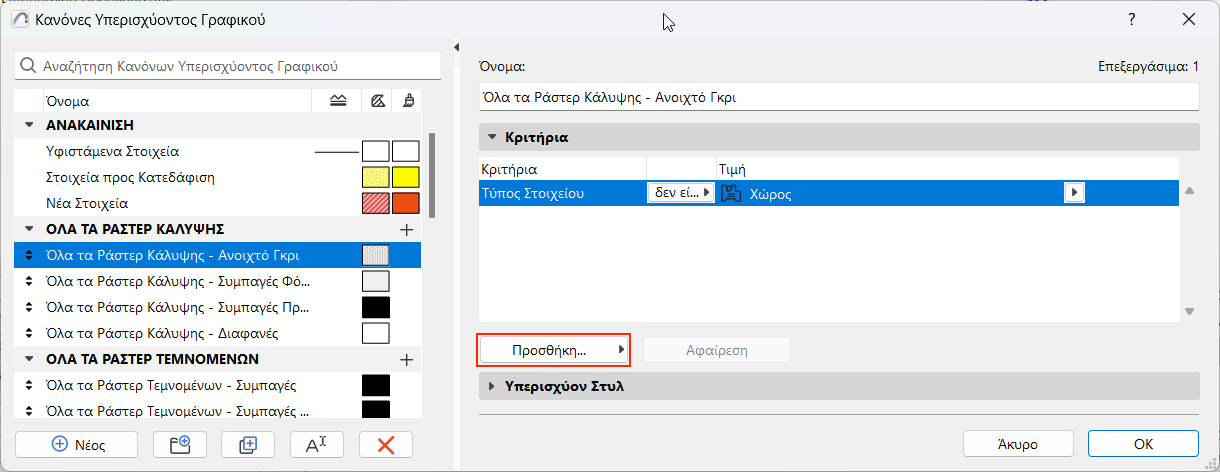The image size is (1220, 472).
Task: Click the Όνομα rule name text field
Action: [838, 98]
